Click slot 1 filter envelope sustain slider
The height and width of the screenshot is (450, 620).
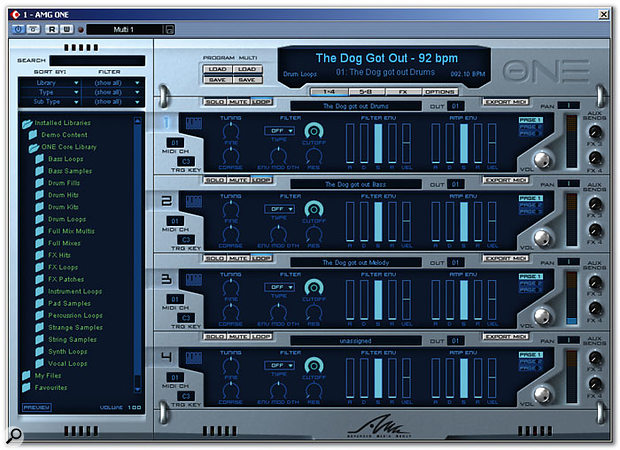pos(378,143)
